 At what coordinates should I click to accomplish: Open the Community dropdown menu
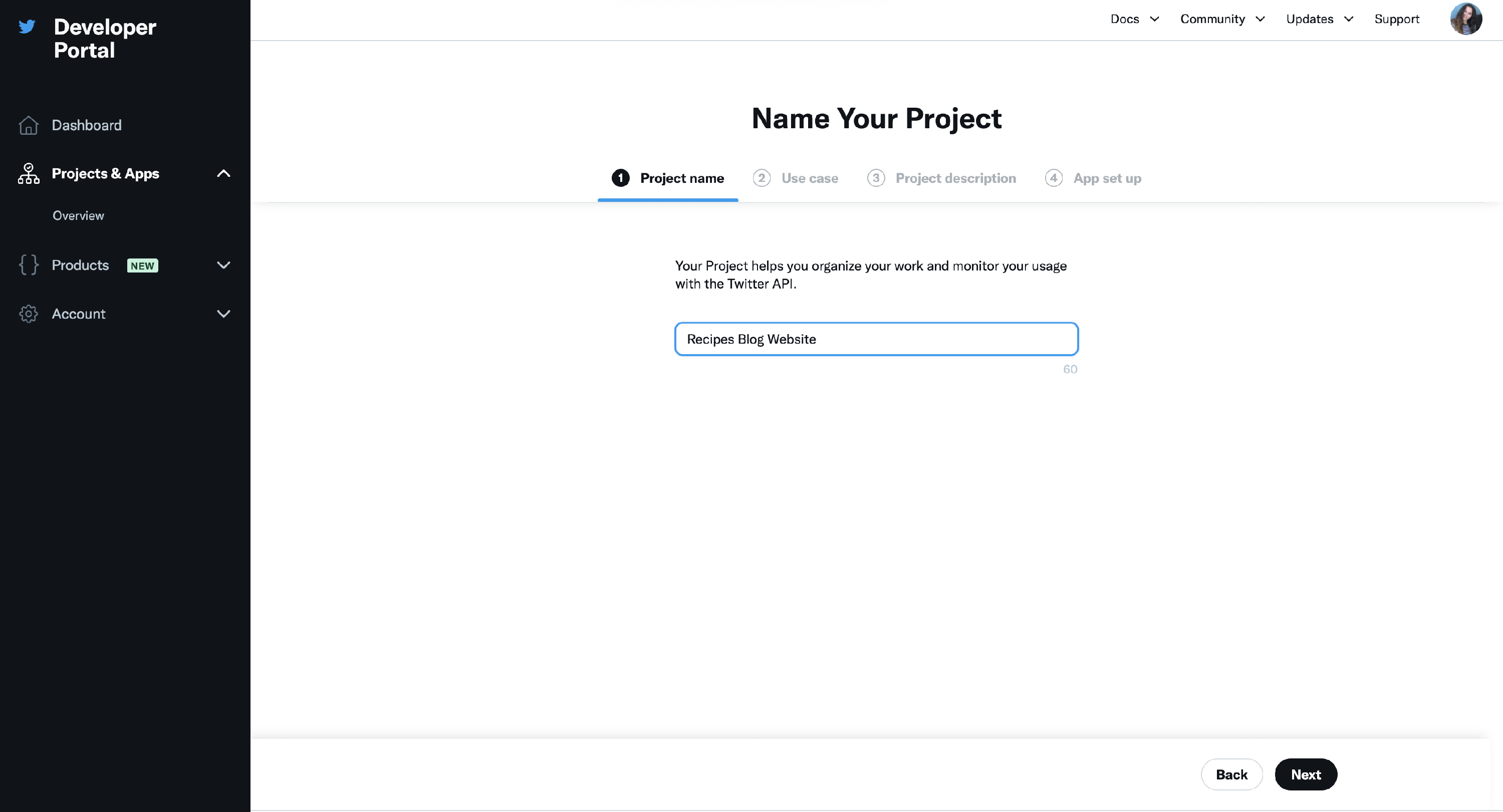(x=1222, y=19)
